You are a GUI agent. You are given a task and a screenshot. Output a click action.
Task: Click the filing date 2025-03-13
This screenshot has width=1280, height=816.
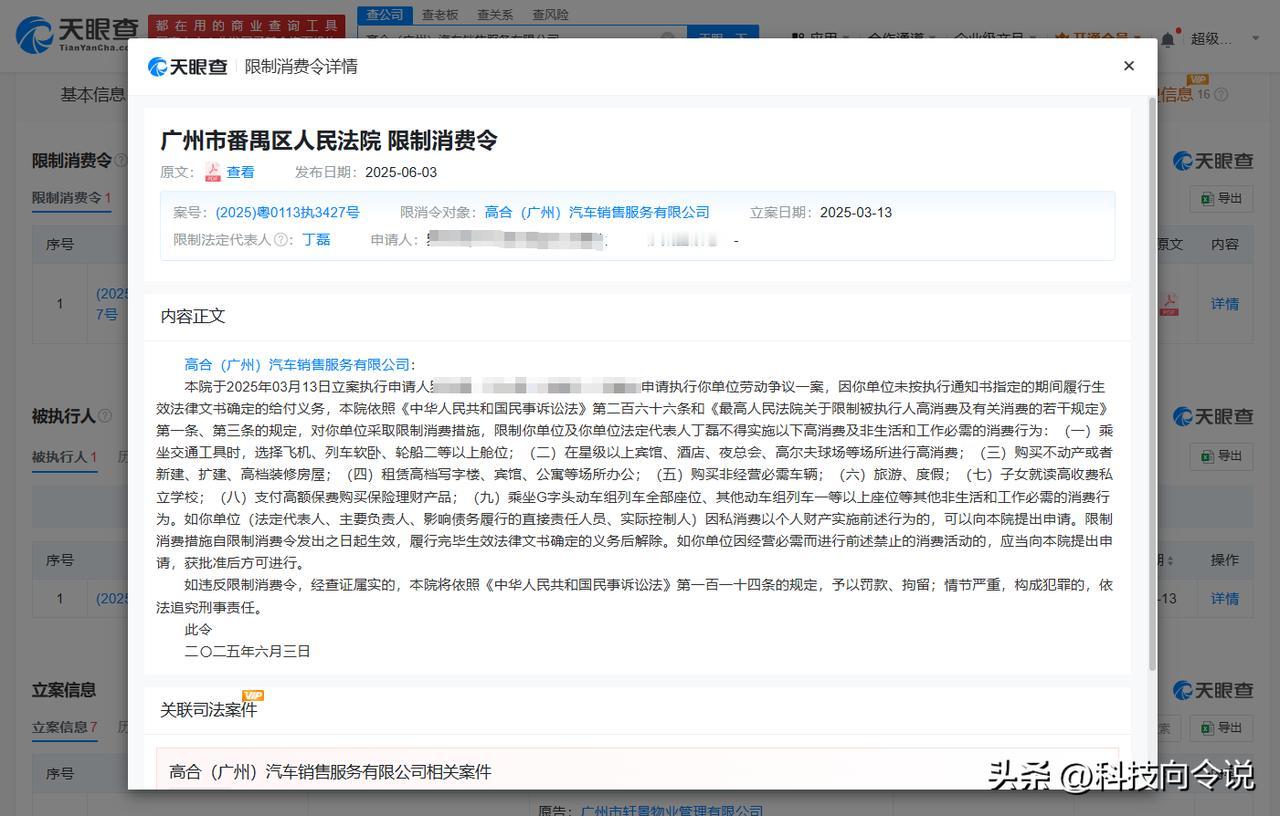pyautogui.click(x=856, y=212)
